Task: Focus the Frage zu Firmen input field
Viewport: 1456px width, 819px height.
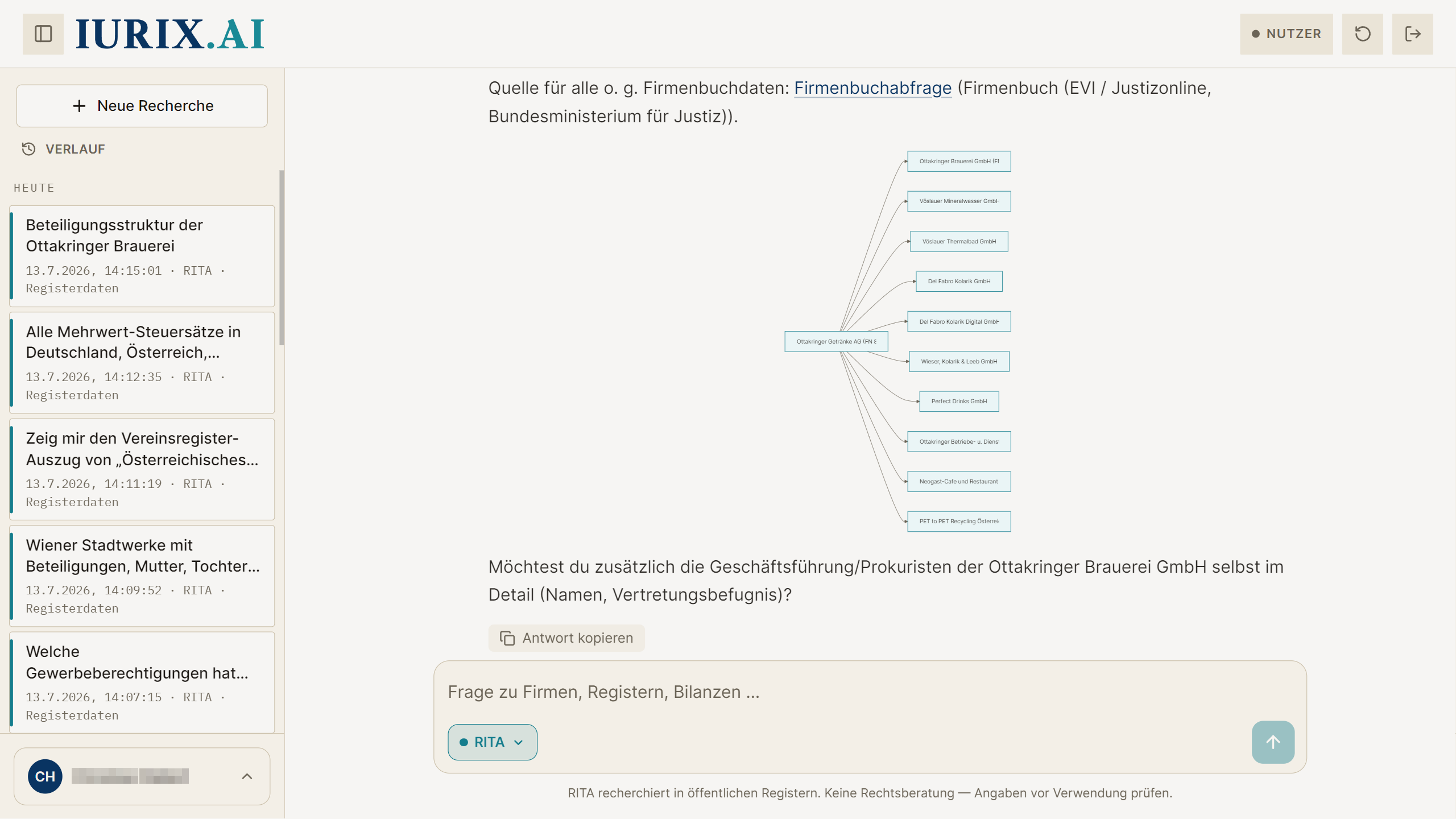Action: pyautogui.click(x=870, y=692)
